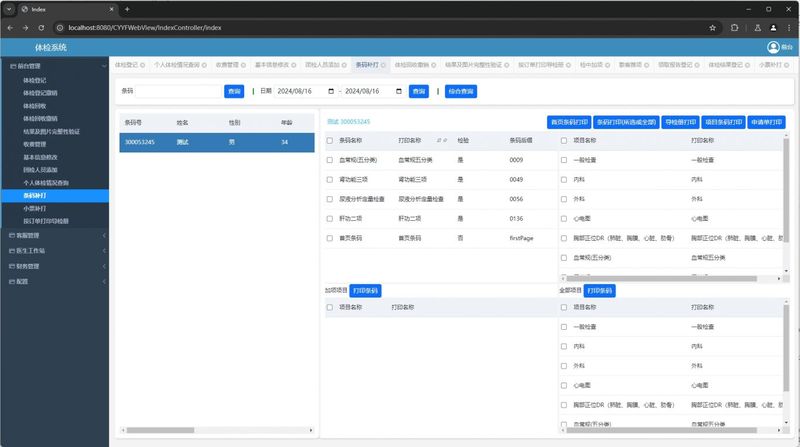800x447 pixels.
Task: Open the browser extensions menu
Action: 735,28
